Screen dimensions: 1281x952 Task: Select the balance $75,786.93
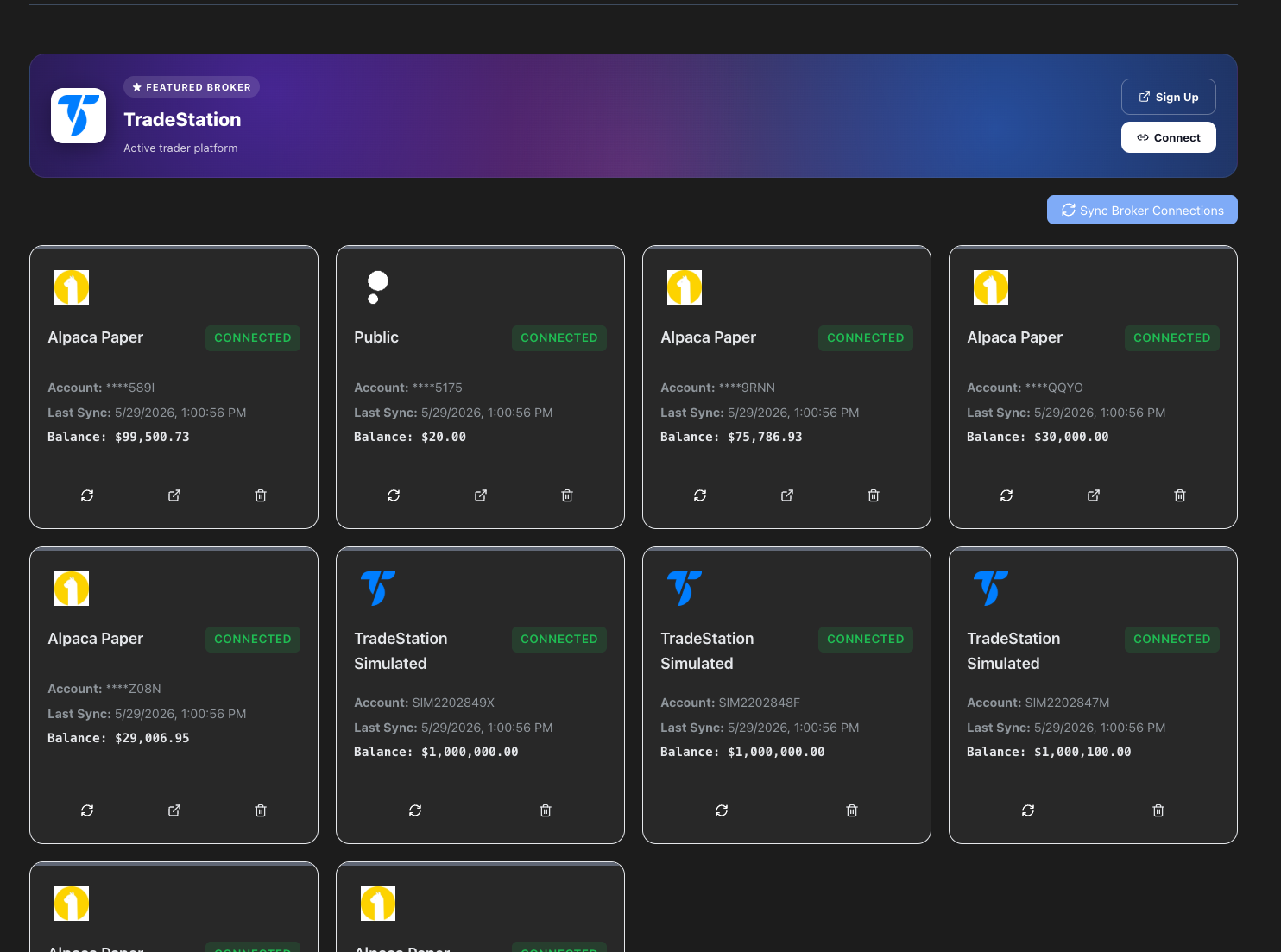coord(765,437)
